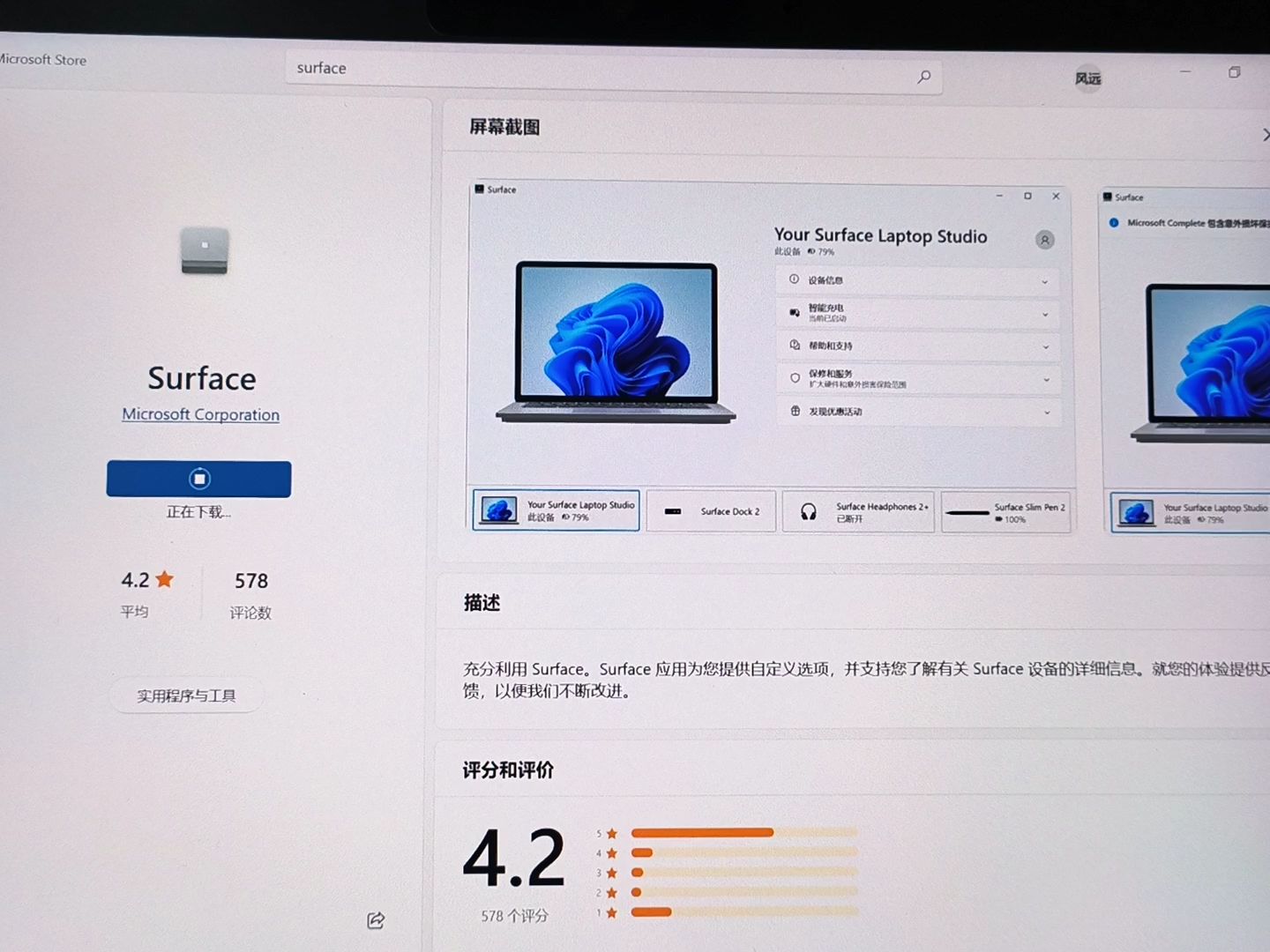The image size is (1270, 952).
Task: Expand the screenshots section with the arrow
Action: coord(1265,134)
